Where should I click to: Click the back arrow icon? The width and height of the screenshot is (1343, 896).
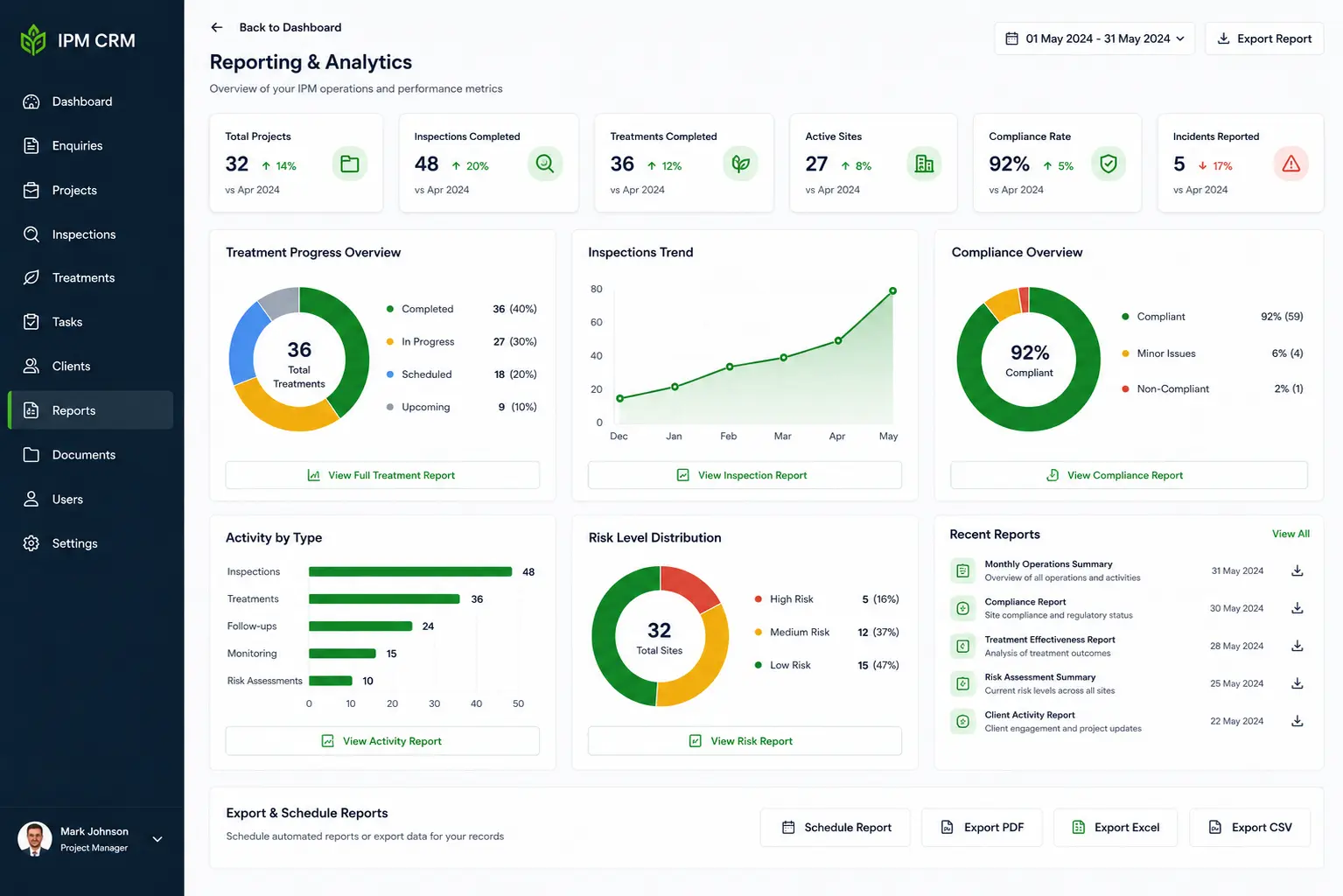[217, 27]
